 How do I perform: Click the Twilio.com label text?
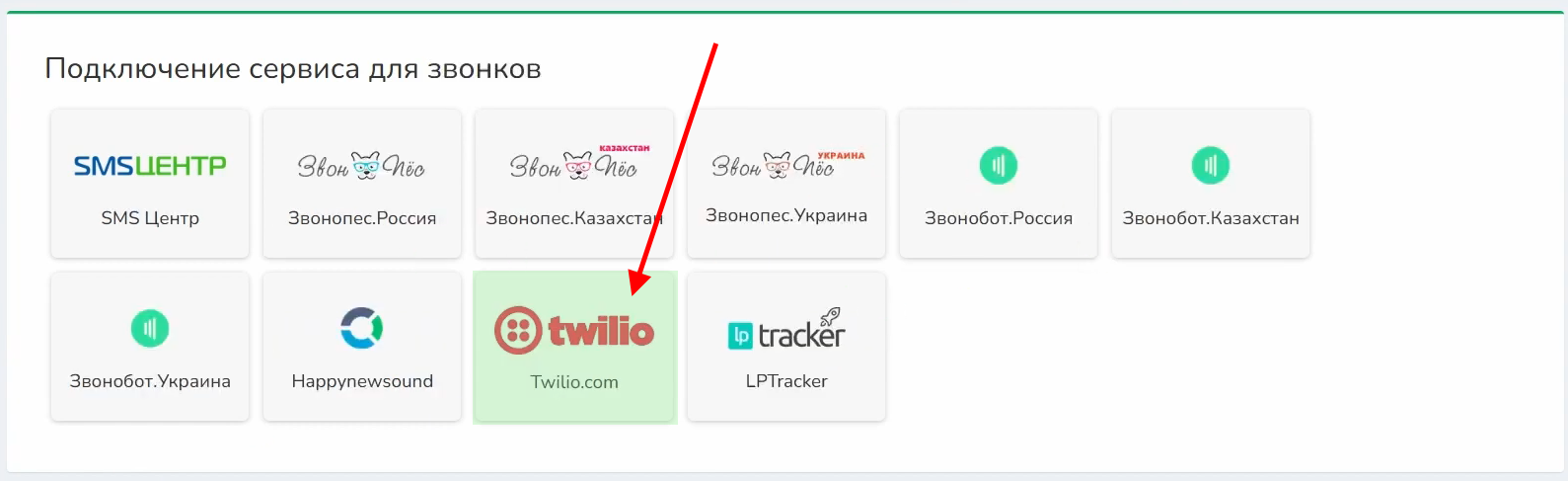574,382
